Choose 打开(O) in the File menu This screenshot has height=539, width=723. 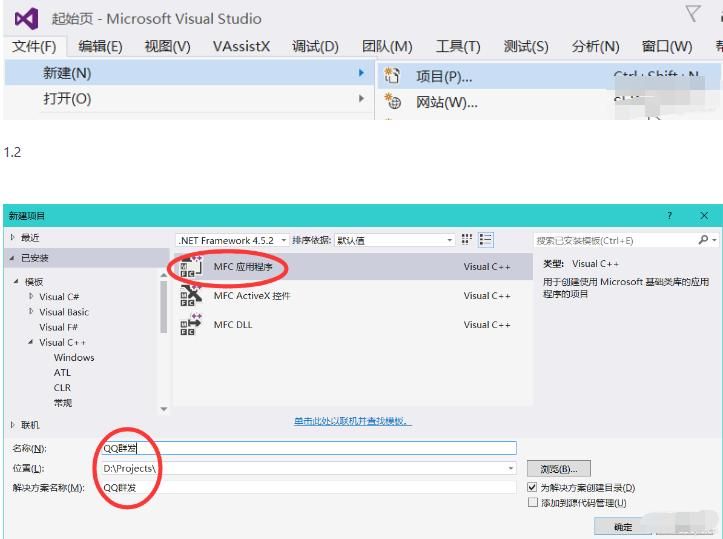pos(189,99)
